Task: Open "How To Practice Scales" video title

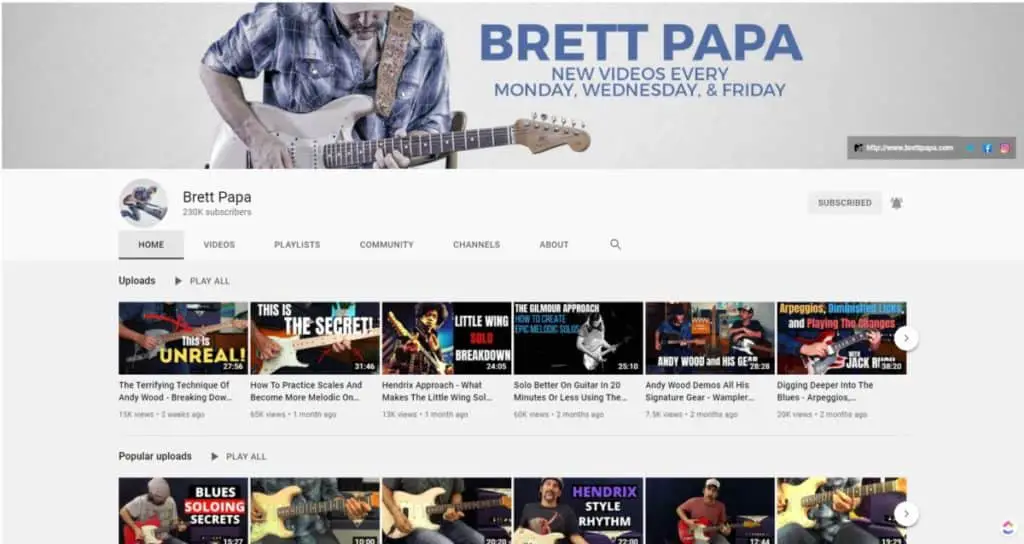Action: (306, 391)
